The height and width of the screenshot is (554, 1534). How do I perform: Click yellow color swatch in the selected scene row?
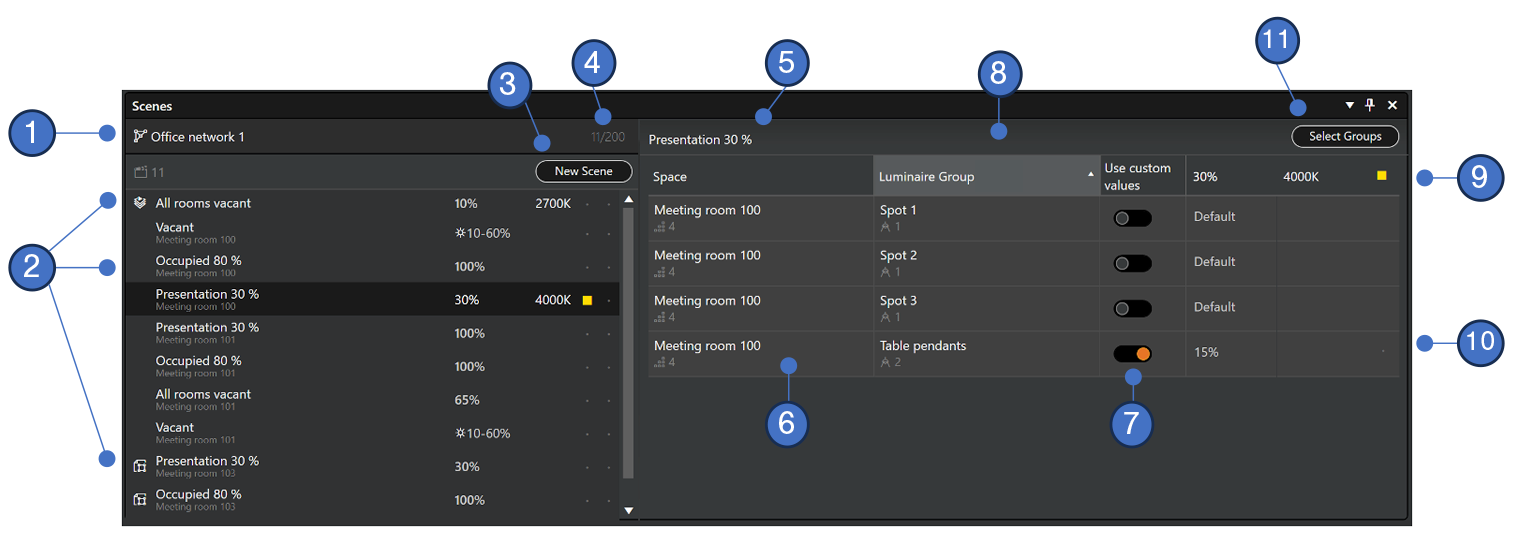tap(587, 300)
